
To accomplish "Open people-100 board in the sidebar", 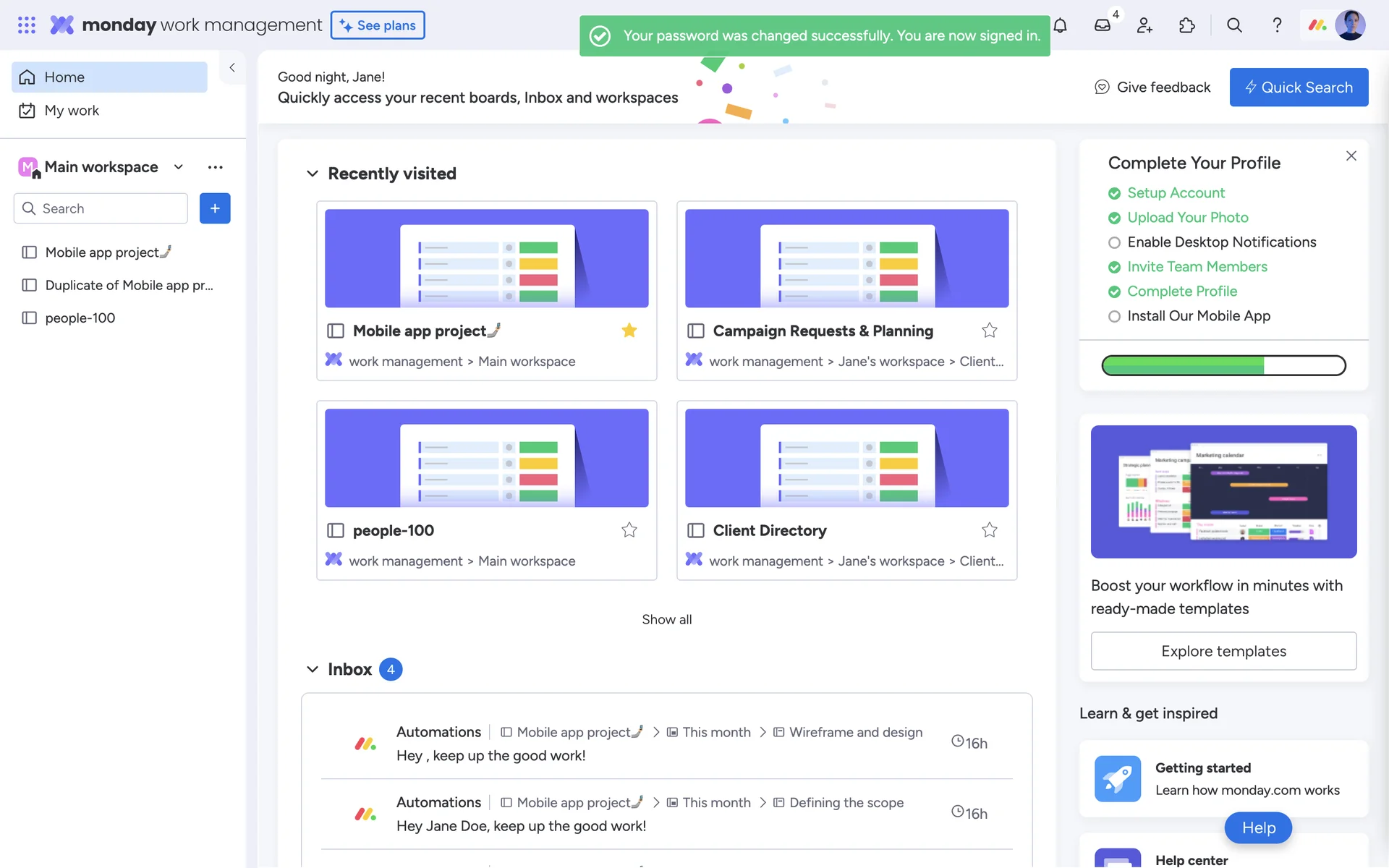I will (x=80, y=318).
